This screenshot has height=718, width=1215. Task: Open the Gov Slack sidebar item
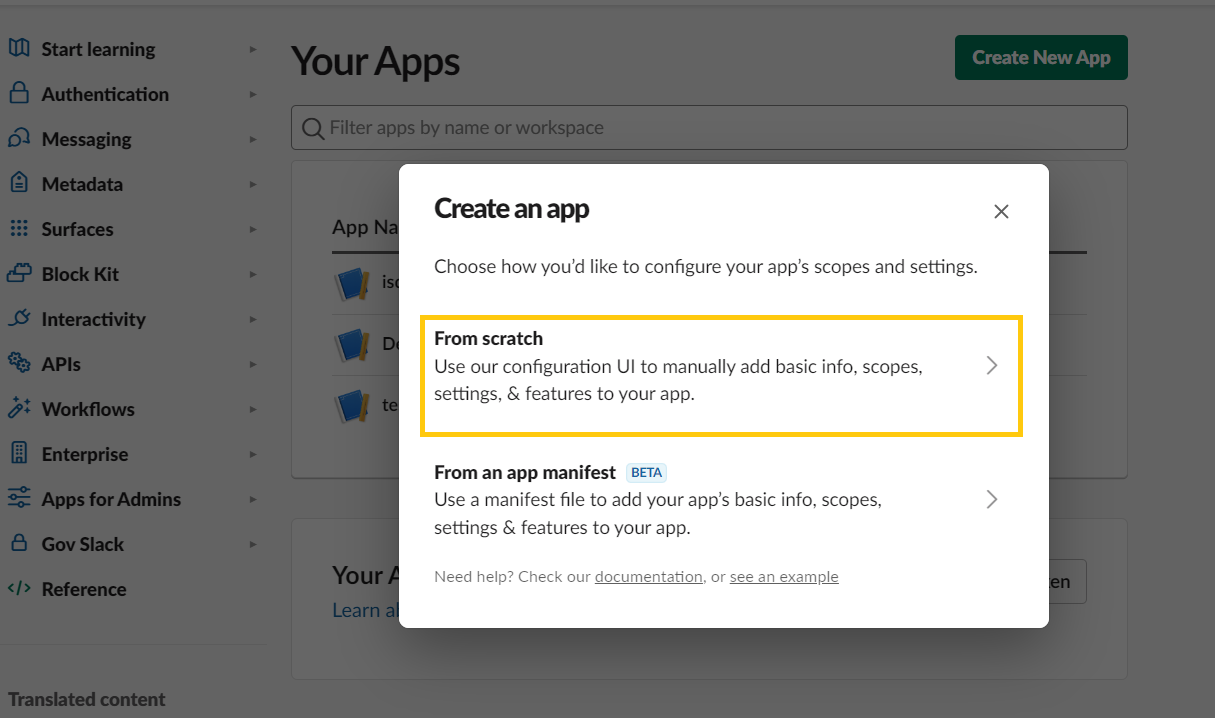pos(82,544)
